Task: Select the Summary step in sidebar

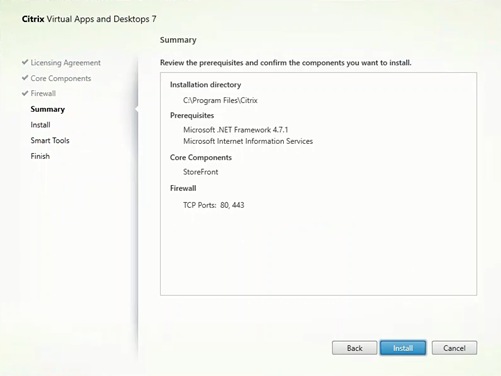Action: [x=48, y=109]
